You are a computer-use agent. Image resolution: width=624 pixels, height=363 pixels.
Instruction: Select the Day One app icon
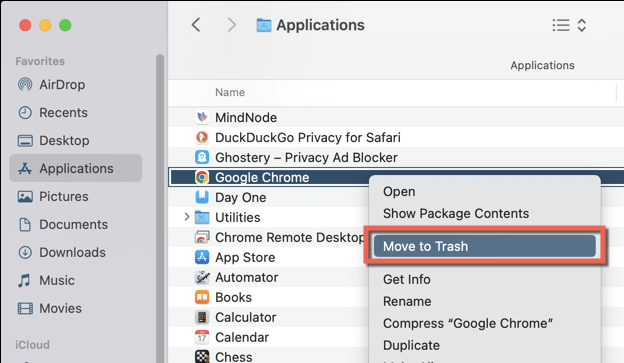pos(202,197)
